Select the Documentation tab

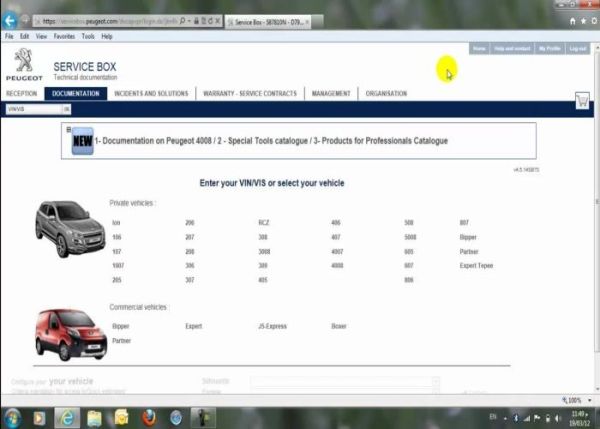76,93
